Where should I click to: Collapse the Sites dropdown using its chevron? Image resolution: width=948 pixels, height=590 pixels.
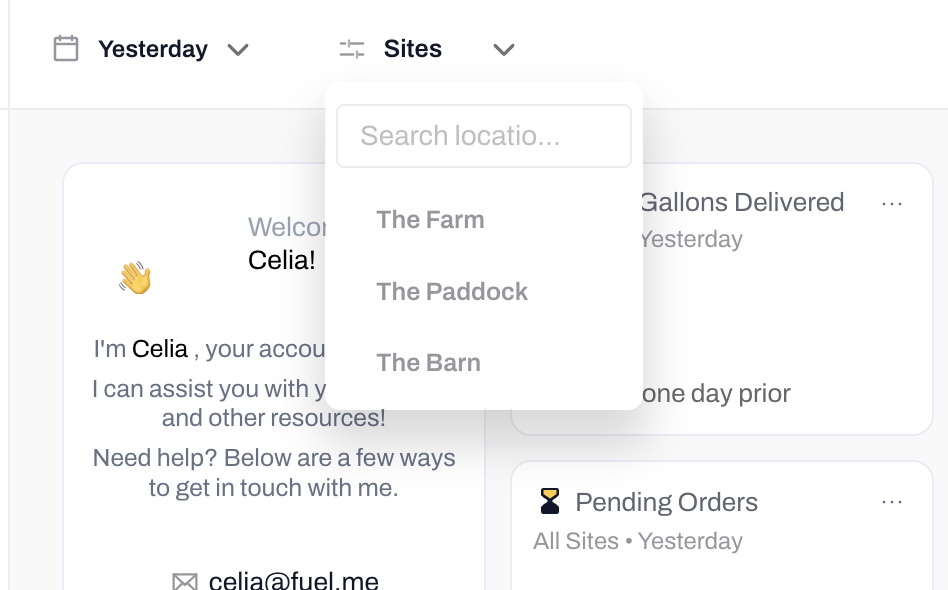[504, 50]
